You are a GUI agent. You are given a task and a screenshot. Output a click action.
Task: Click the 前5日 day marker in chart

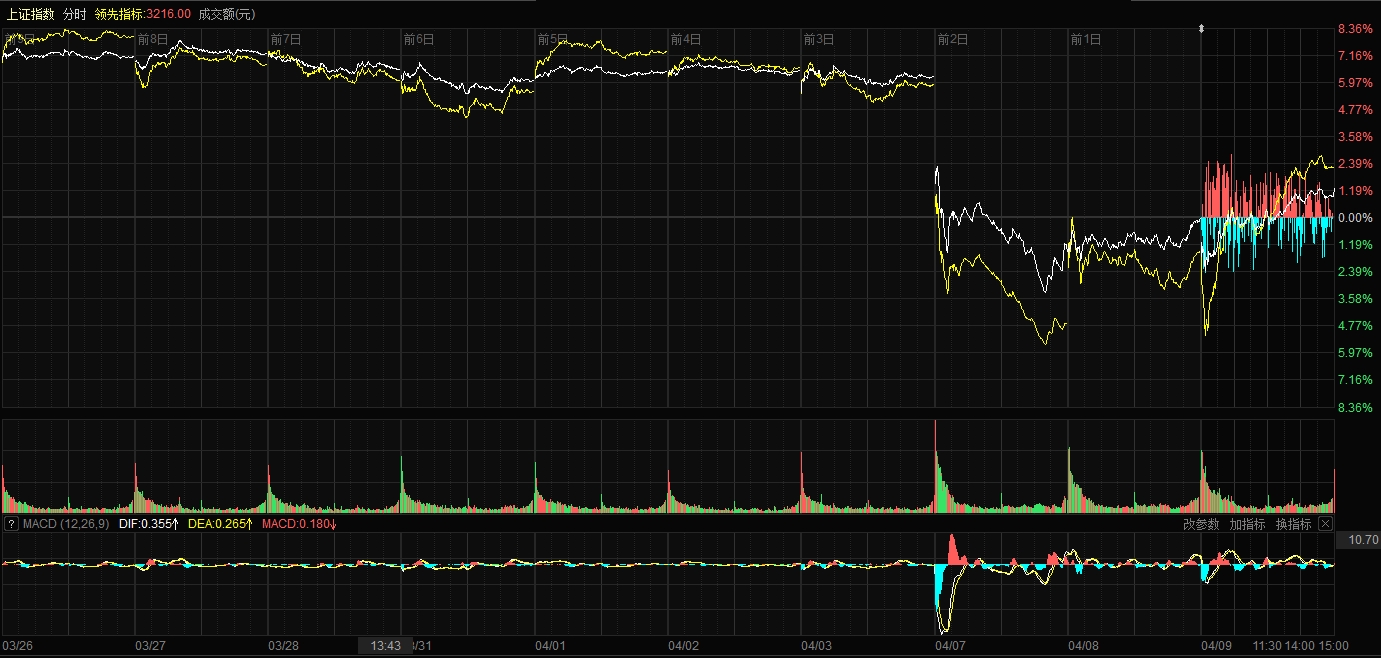pyautogui.click(x=552, y=39)
